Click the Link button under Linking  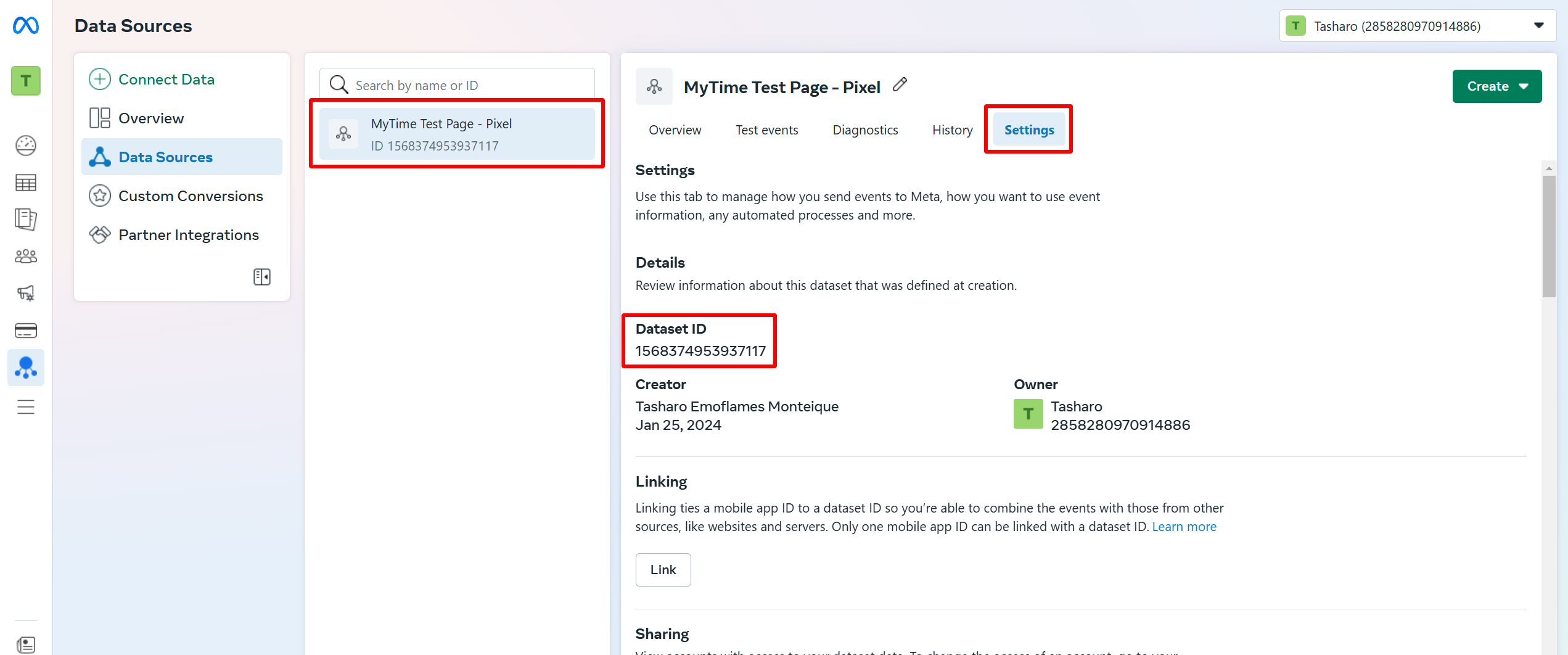(663, 570)
